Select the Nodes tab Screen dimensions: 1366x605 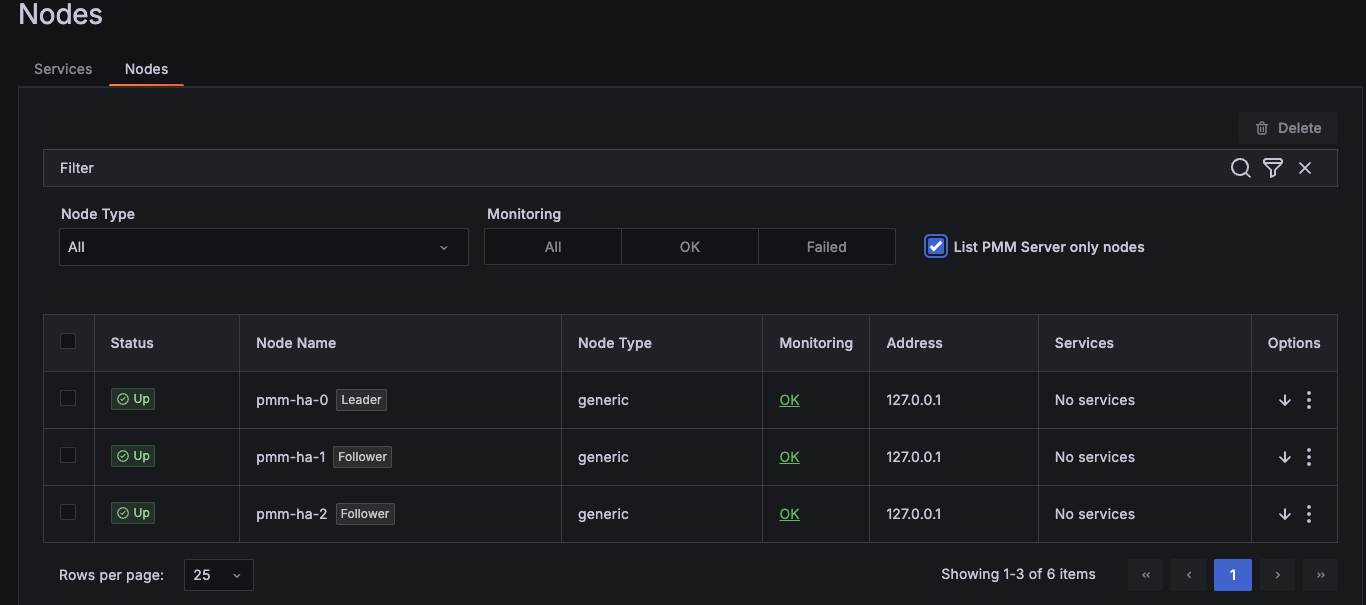(x=146, y=68)
